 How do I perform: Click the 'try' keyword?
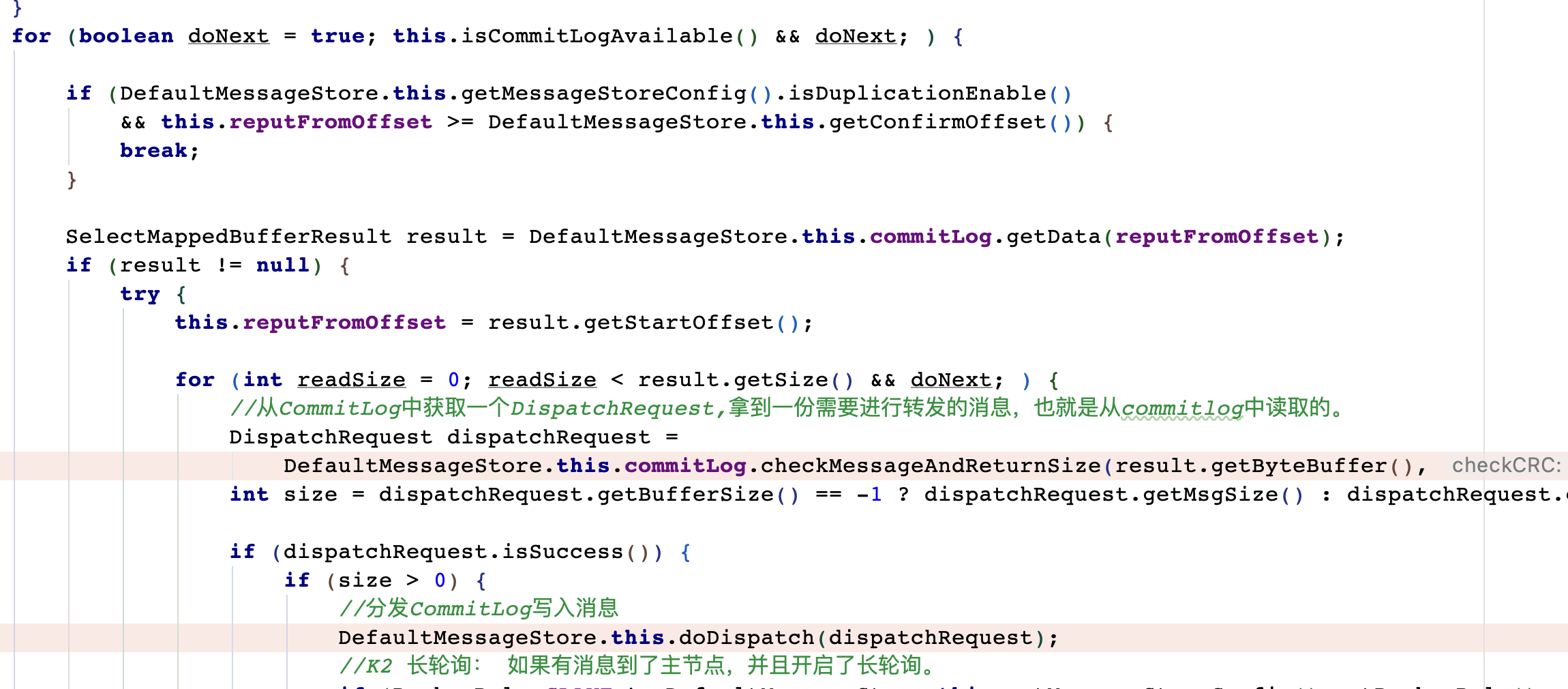click(x=140, y=294)
